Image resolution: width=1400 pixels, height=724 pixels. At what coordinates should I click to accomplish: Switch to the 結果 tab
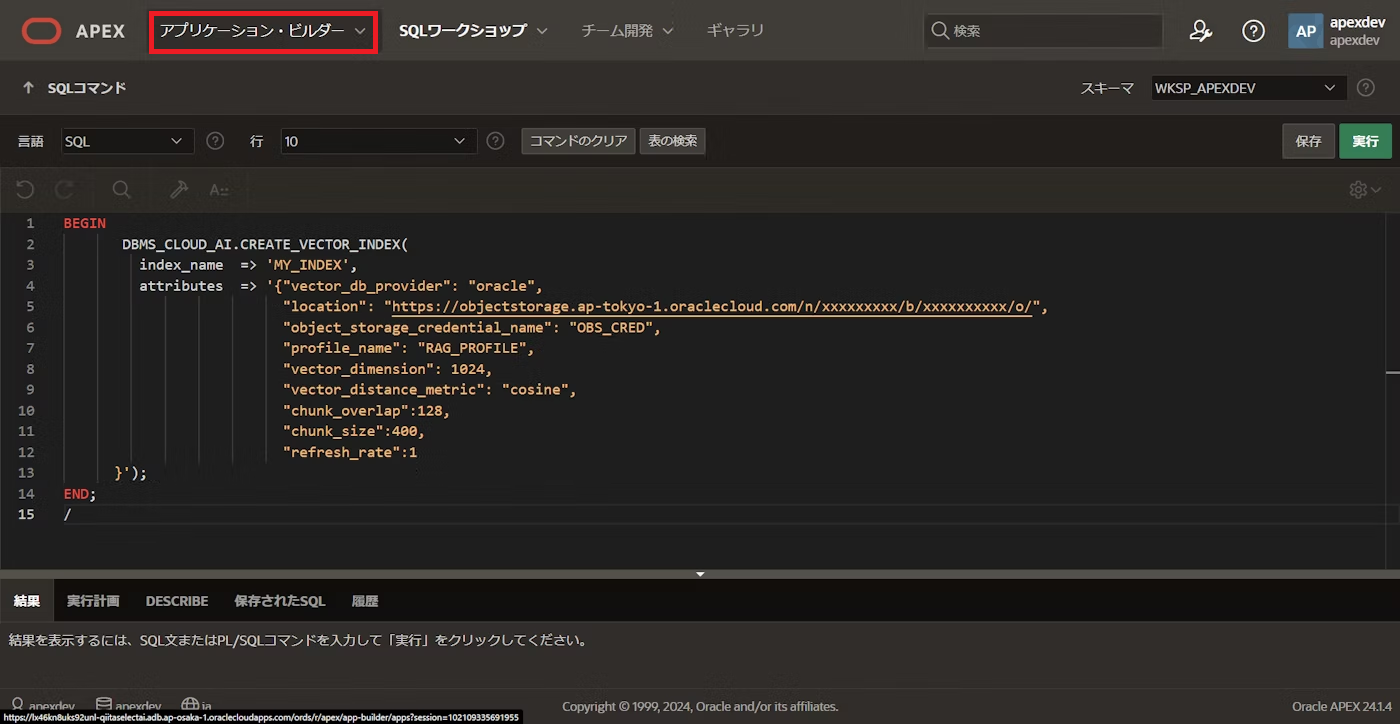(x=27, y=601)
